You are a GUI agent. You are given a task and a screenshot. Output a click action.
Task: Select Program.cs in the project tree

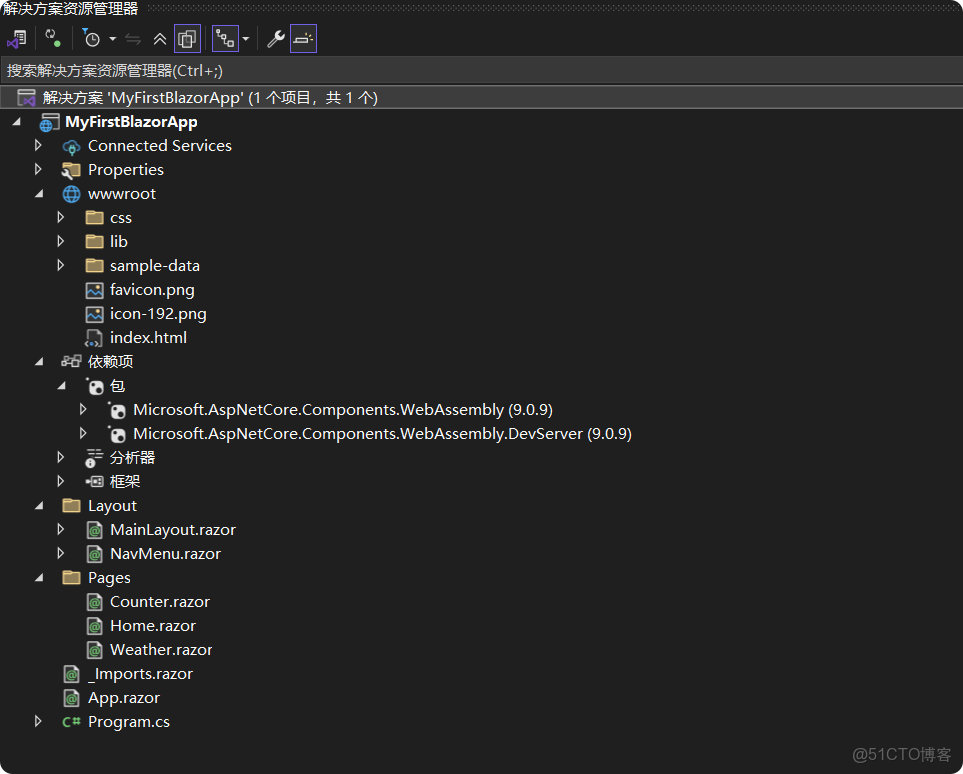tap(128, 721)
